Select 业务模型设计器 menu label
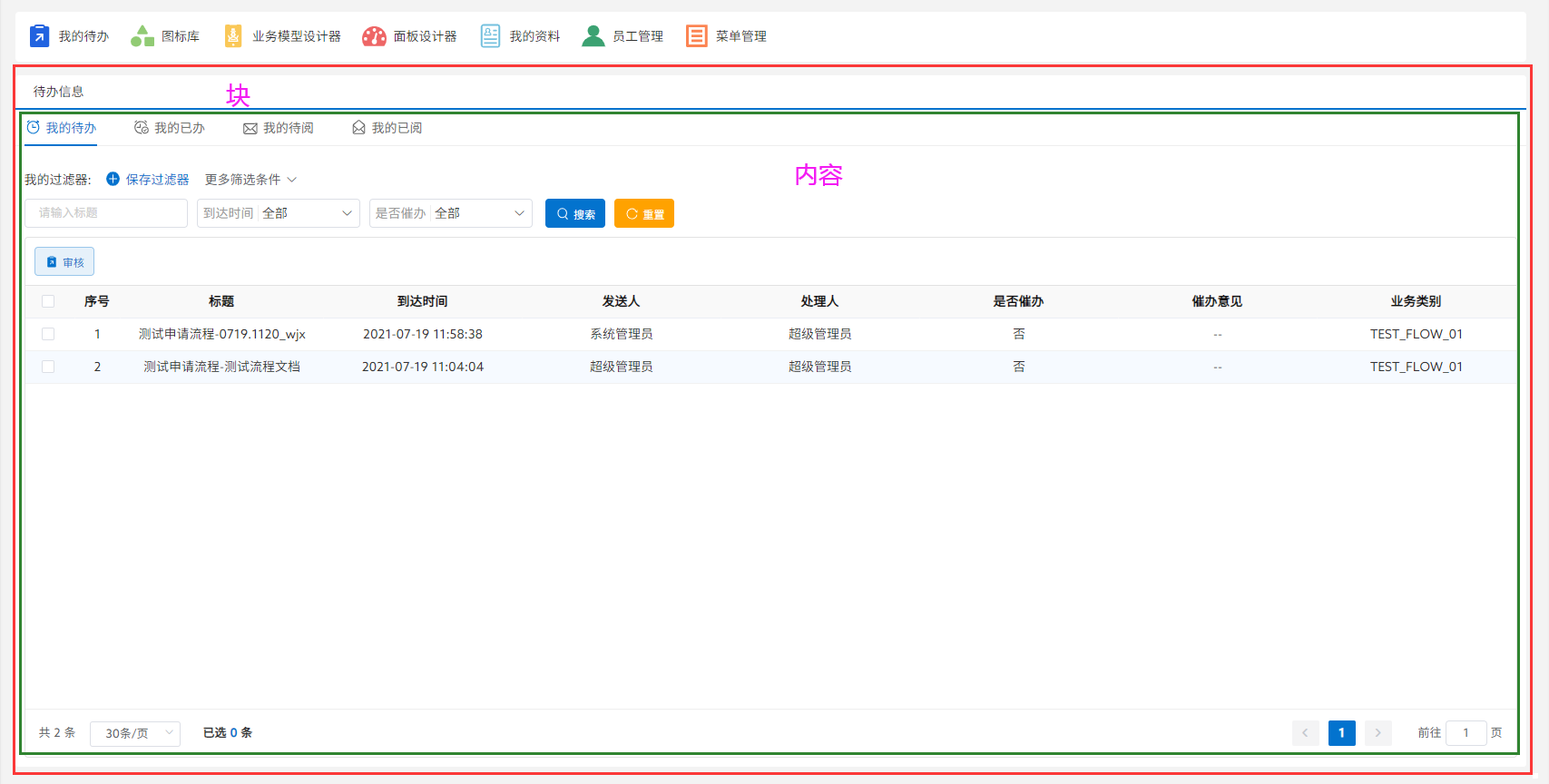This screenshot has width=1549, height=784. click(x=297, y=36)
